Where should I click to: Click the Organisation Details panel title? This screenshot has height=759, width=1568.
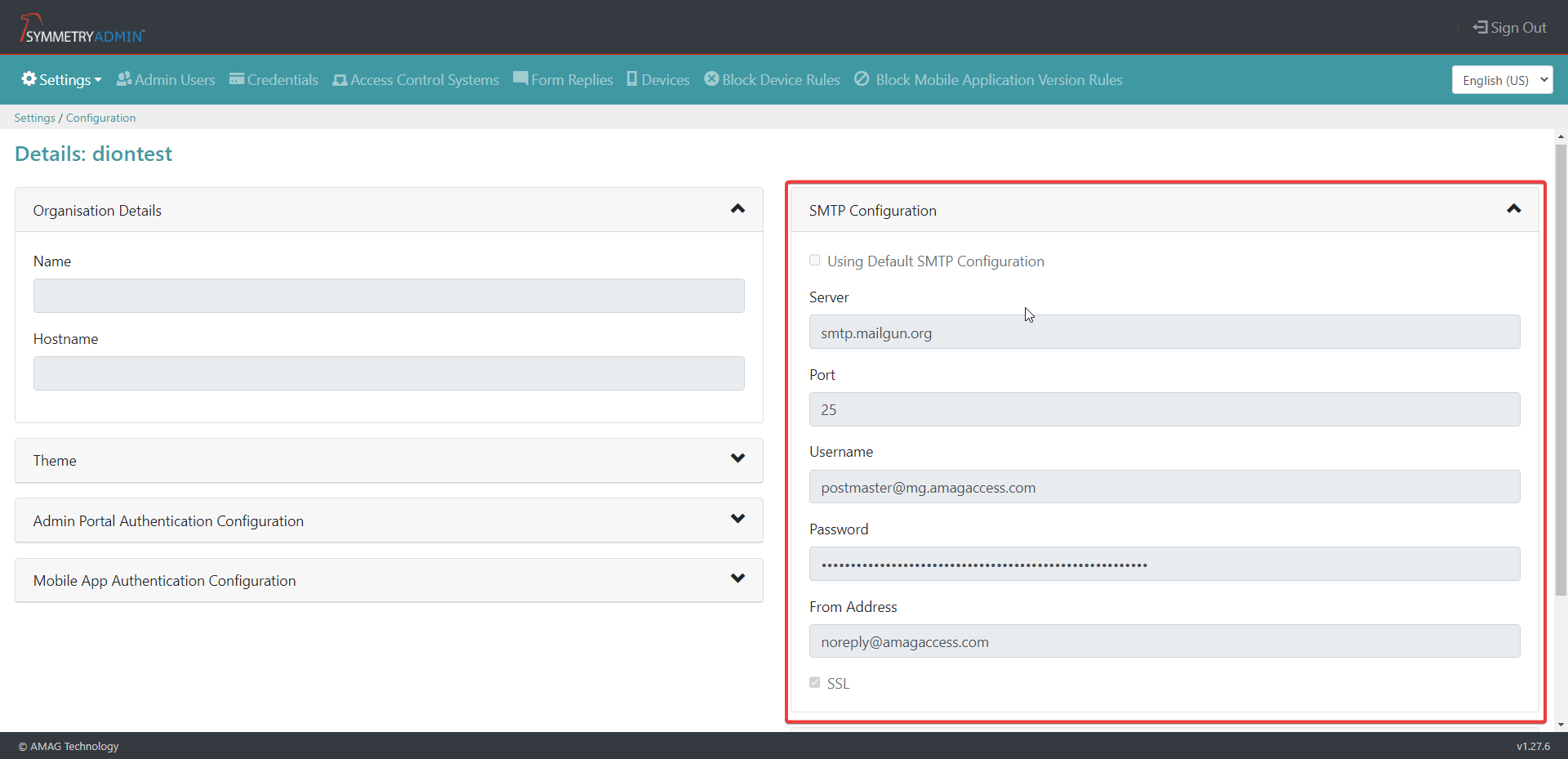point(97,211)
